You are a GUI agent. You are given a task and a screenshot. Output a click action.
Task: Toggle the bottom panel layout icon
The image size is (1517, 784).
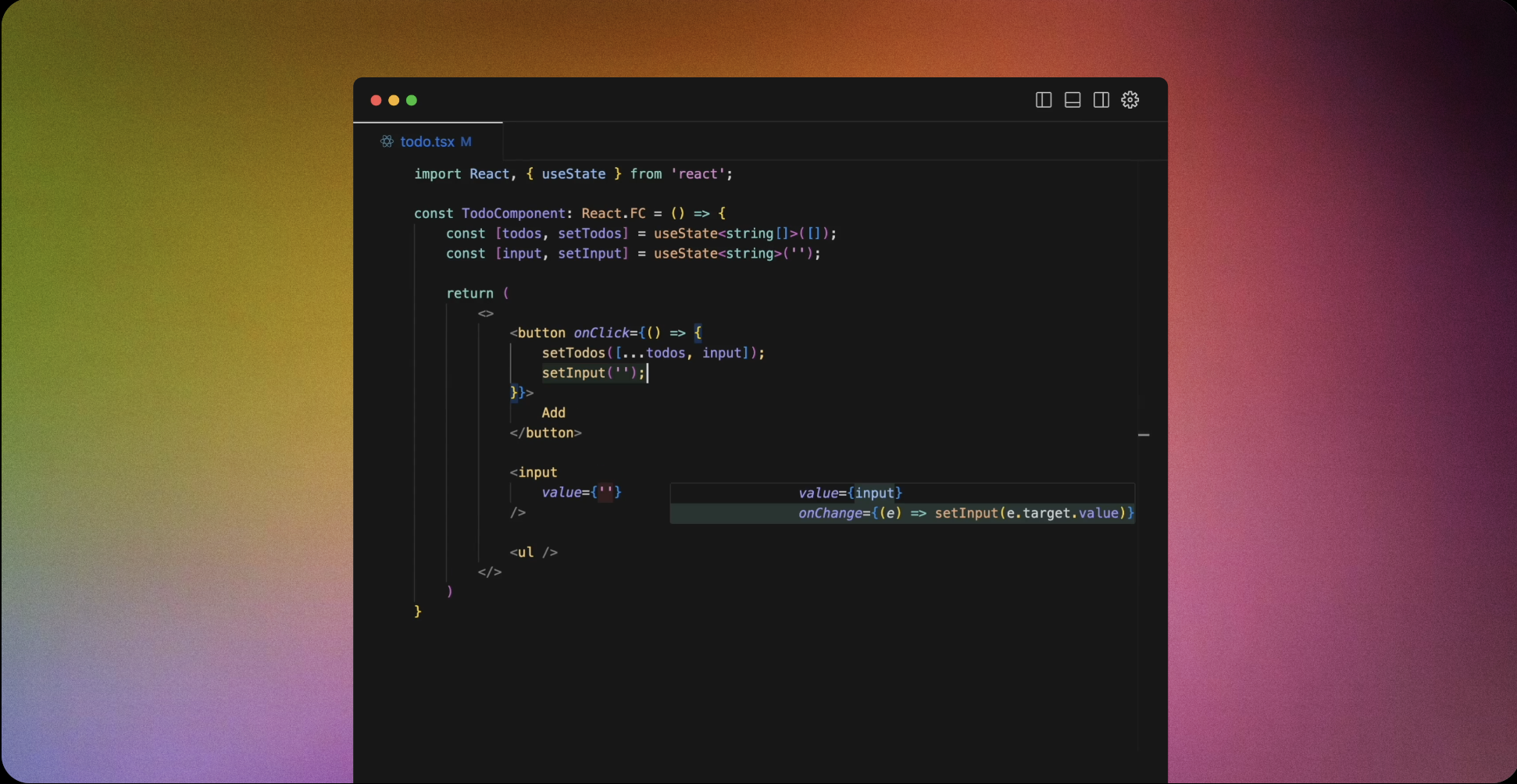(1073, 100)
